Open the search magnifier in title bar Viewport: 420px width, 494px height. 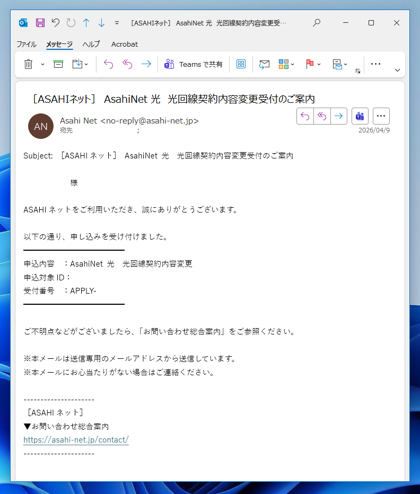coord(317,23)
